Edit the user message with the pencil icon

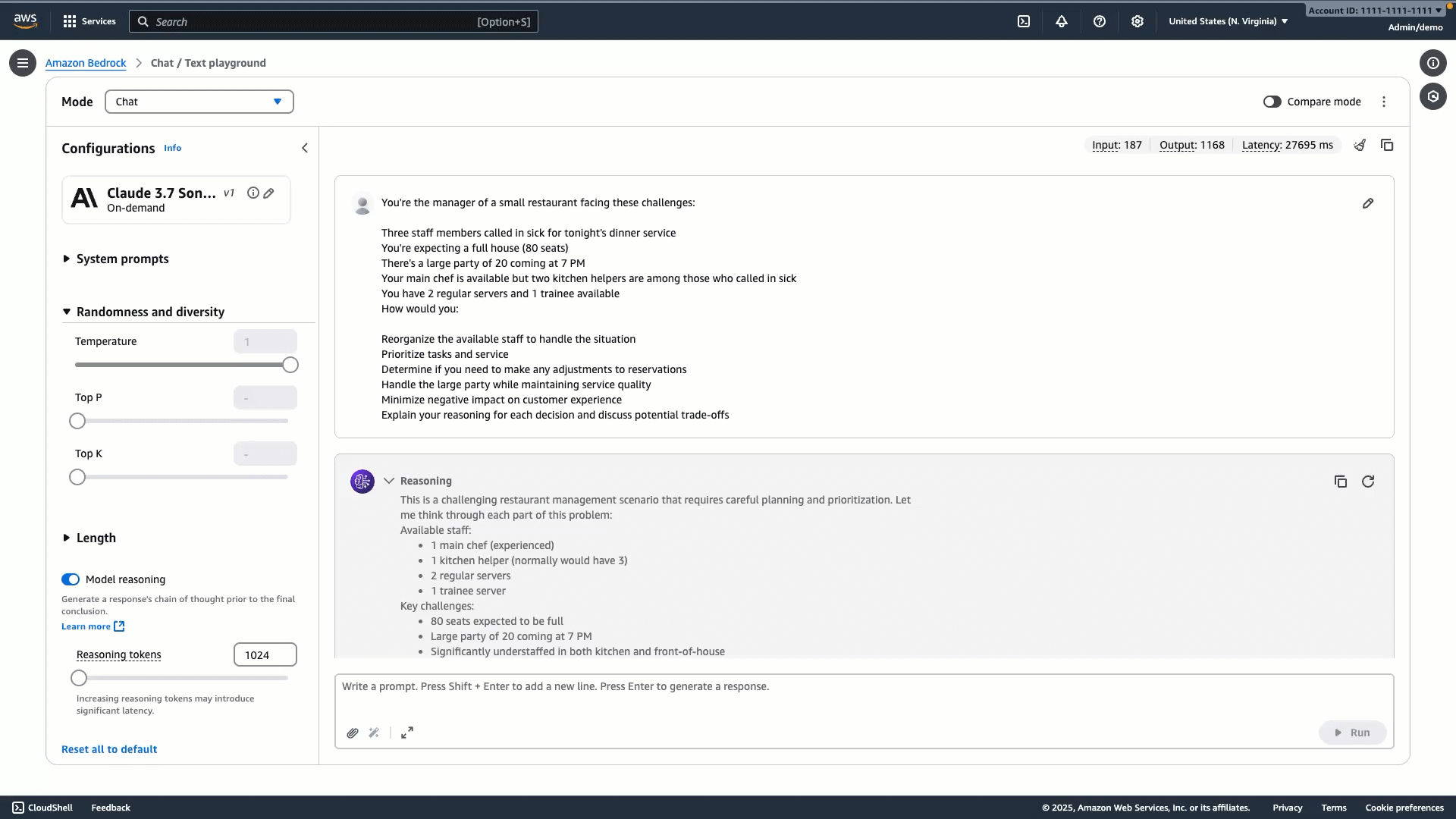(x=1367, y=203)
